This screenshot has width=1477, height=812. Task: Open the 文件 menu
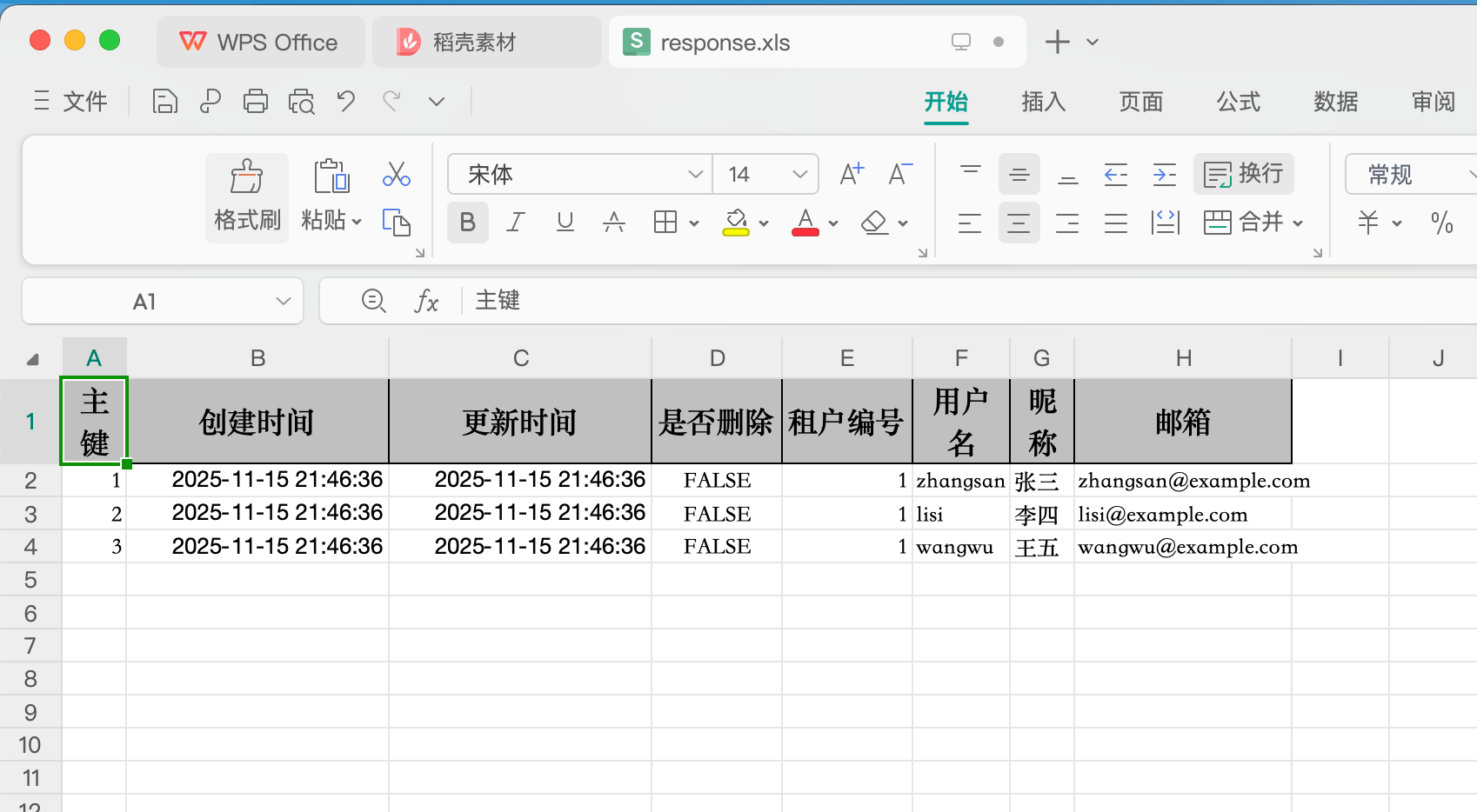click(71, 102)
